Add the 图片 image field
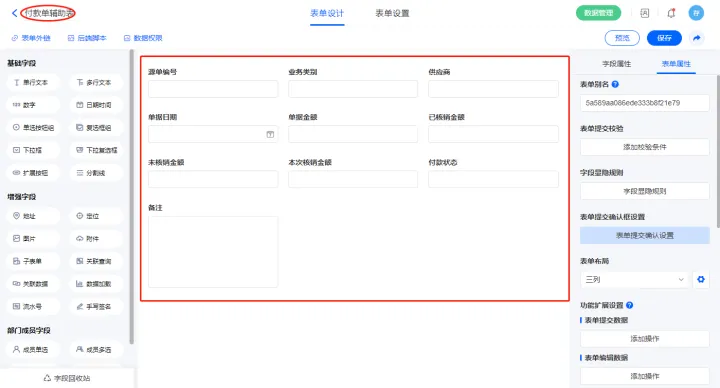The height and width of the screenshot is (388, 720). (34, 239)
